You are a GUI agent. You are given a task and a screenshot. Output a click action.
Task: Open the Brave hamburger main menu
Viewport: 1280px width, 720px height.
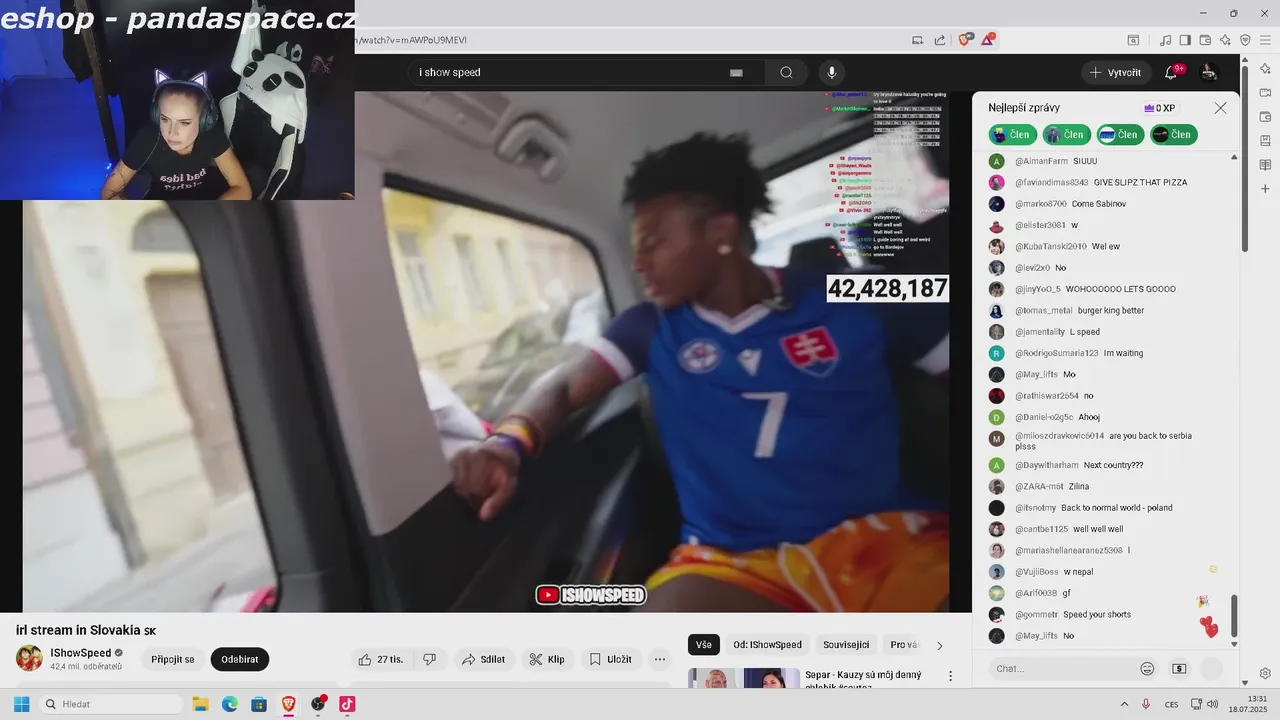coord(1265,40)
